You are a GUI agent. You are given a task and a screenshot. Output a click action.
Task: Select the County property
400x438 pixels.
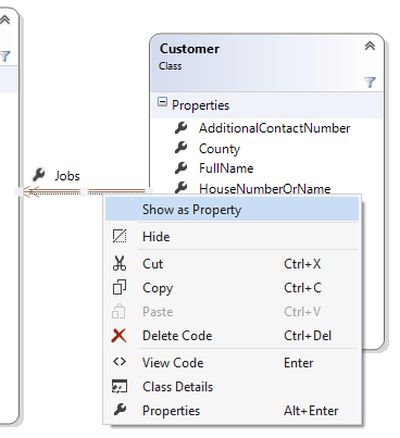[219, 149]
